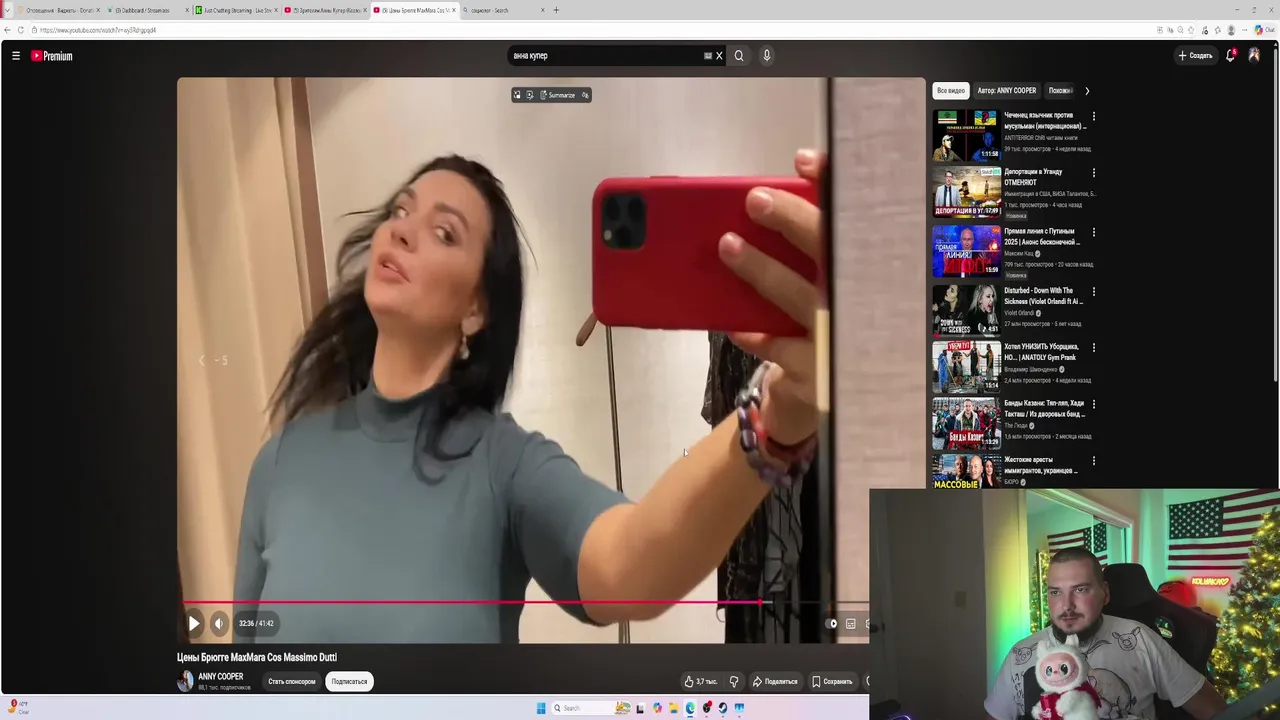
Task: Click Подписаться subscribe button
Action: [x=349, y=681]
